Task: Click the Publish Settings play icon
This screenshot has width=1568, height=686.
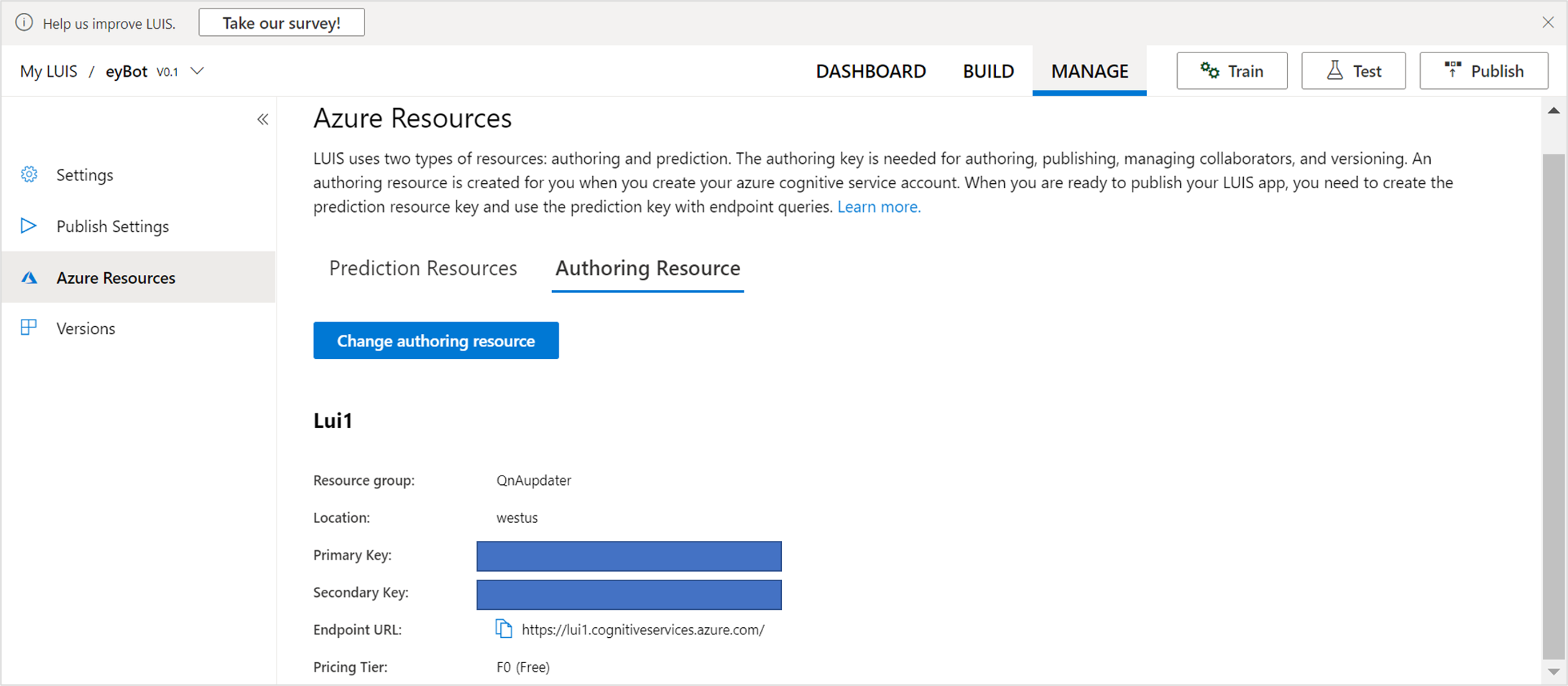Action: click(29, 226)
